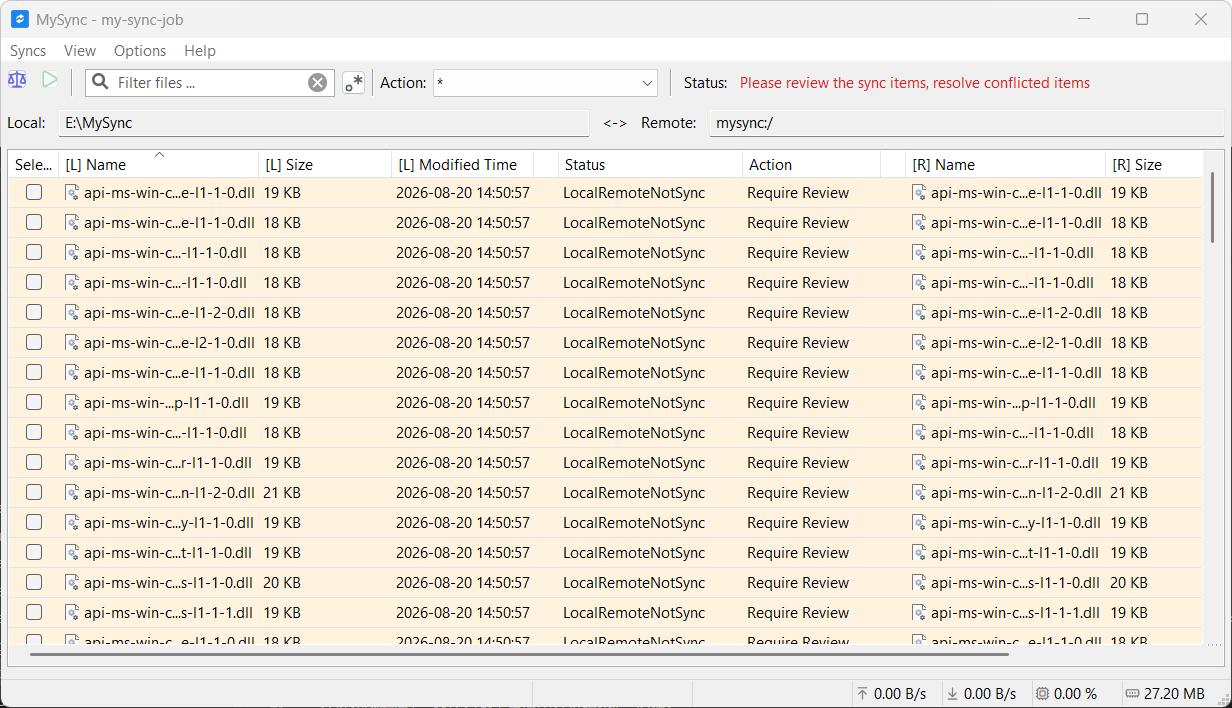This screenshot has width=1232, height=708.
Task: Sort by the [L] Size column header
Action: 324,165
